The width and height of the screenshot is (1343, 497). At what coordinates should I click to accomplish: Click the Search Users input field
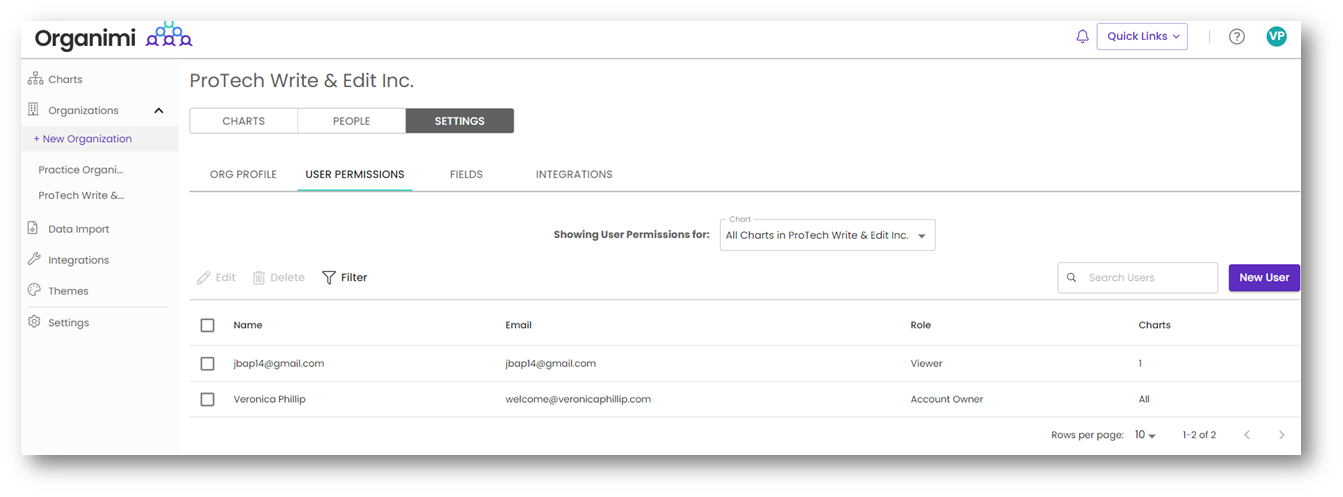pos(1146,278)
